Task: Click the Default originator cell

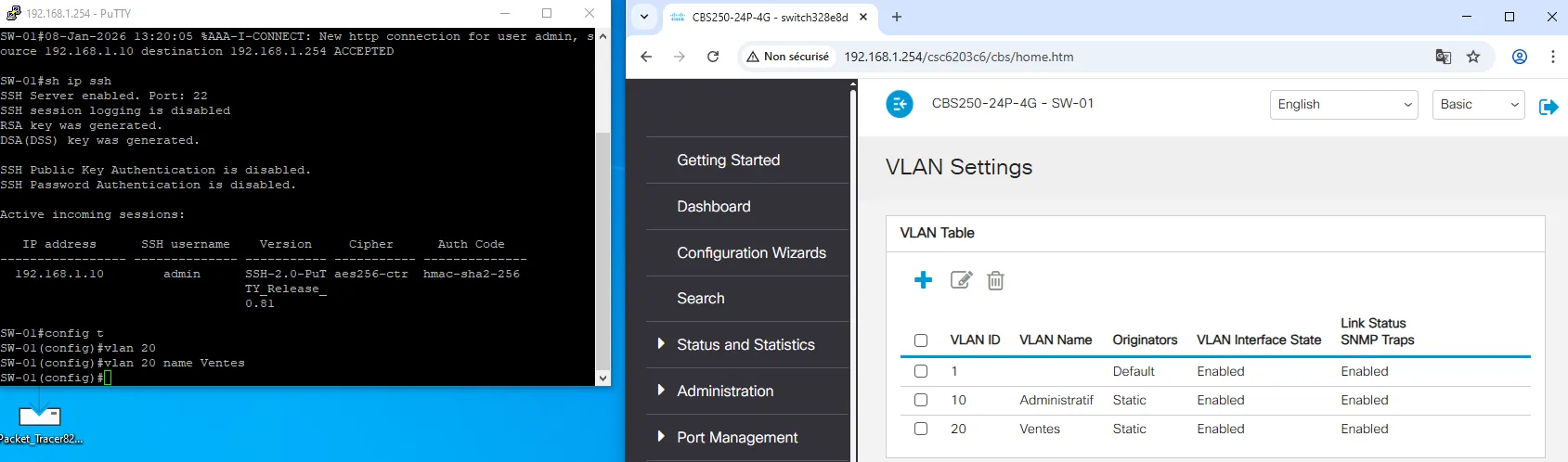Action: pos(1134,371)
